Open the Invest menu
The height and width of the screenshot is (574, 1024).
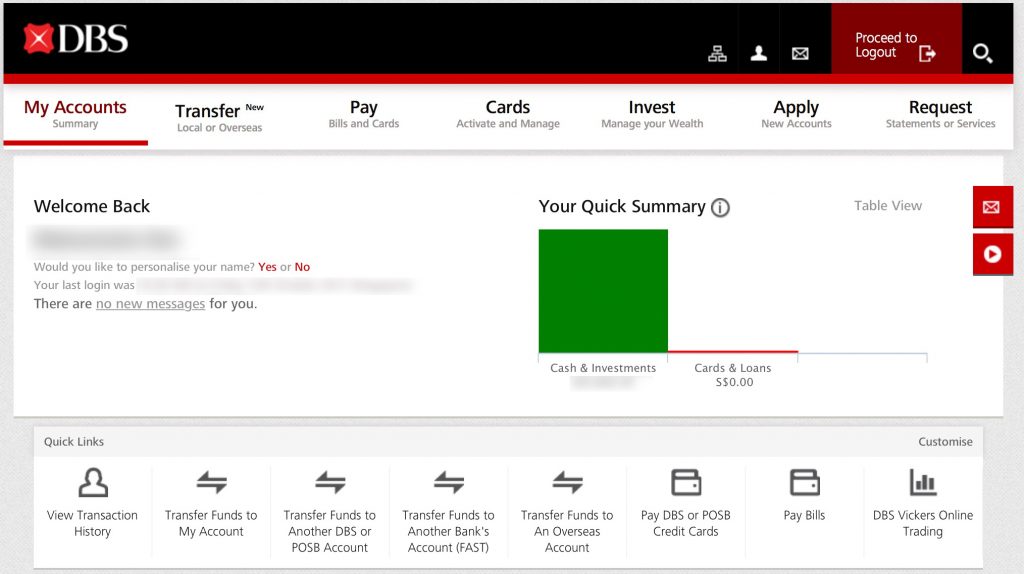coord(652,114)
